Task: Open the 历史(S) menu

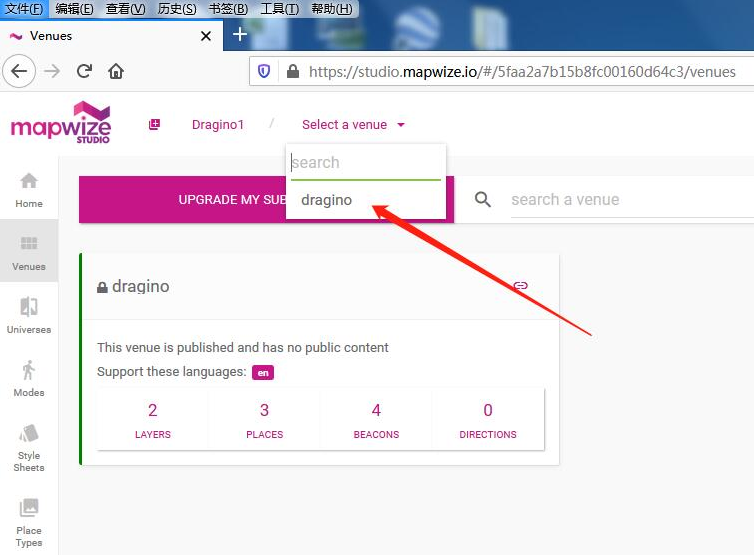Action: coord(176,9)
